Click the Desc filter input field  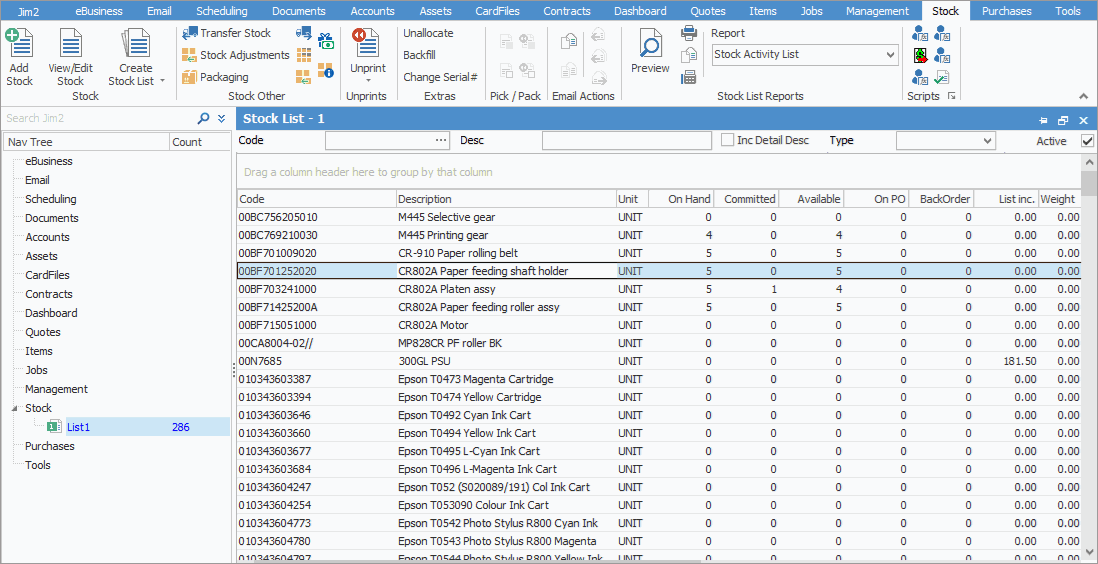tap(626, 141)
